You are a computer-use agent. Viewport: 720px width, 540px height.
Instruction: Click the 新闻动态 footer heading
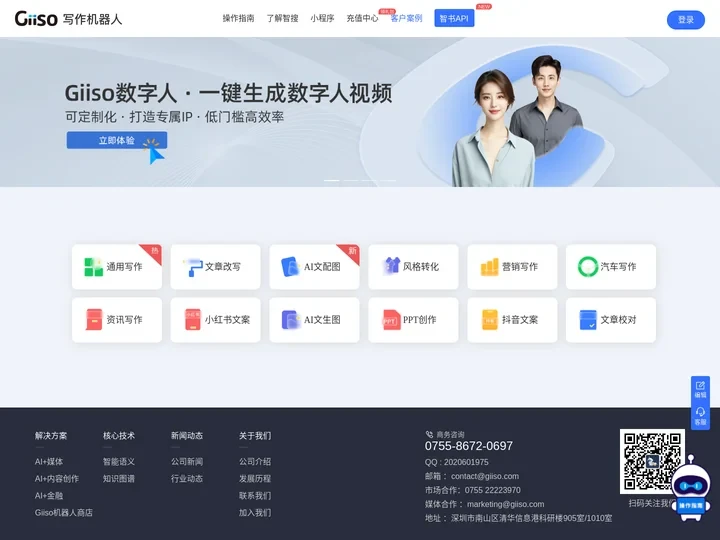pyautogui.click(x=187, y=436)
